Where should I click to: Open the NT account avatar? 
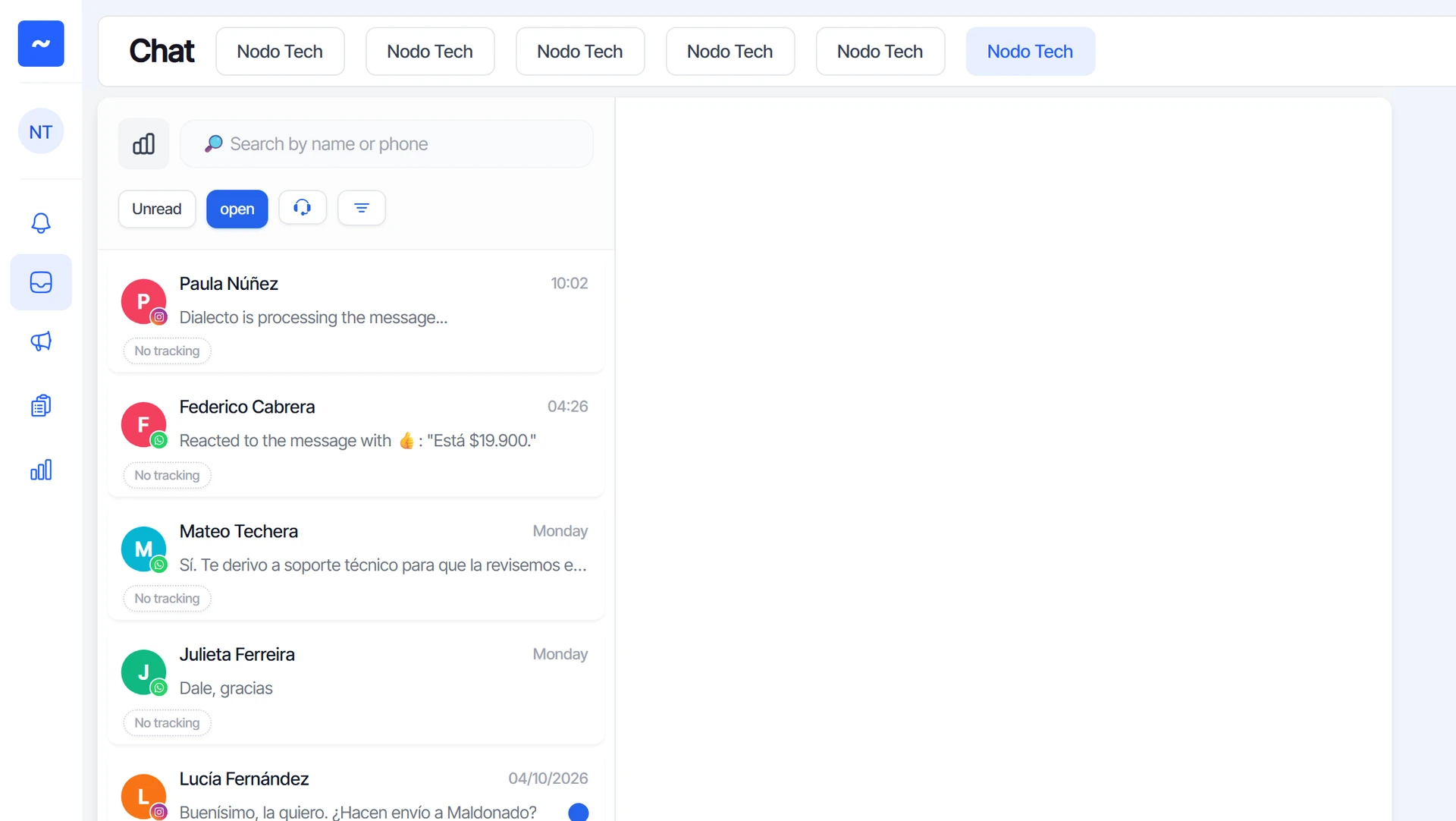[x=41, y=131]
